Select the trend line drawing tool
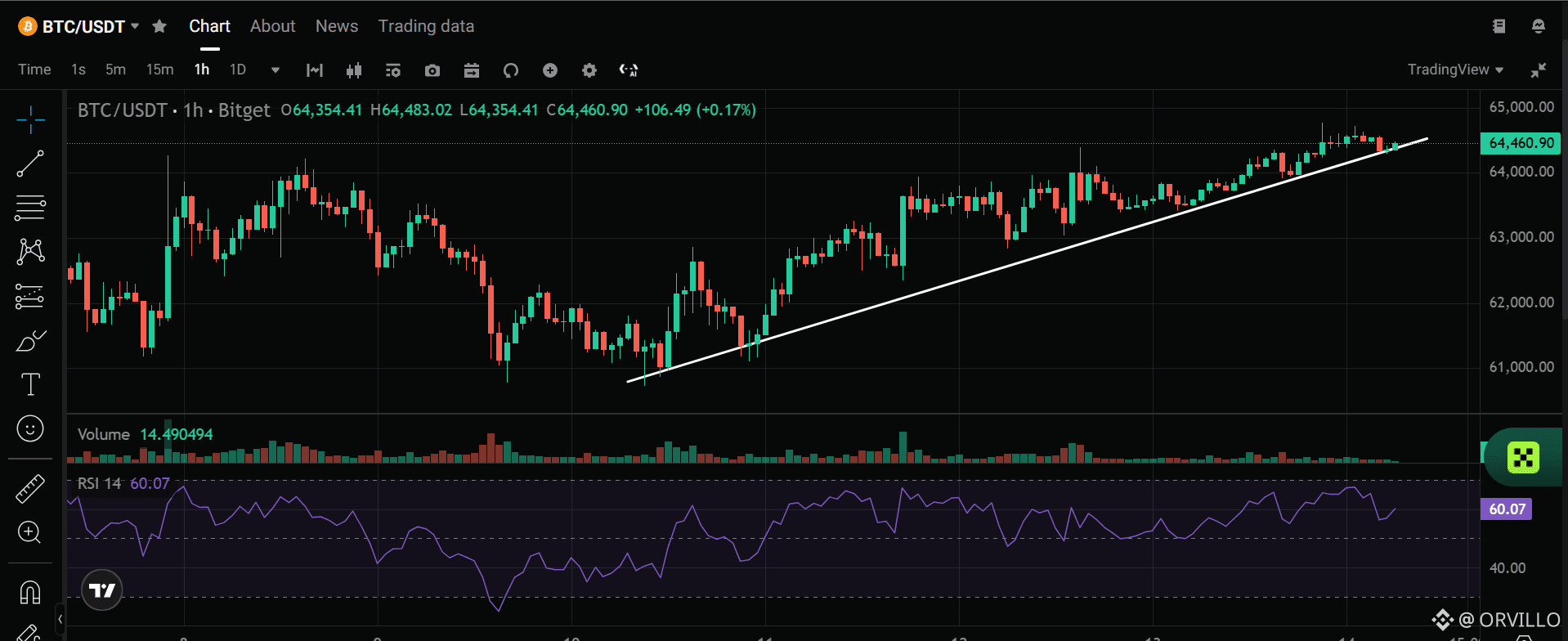Screen dimensions: 1568x641 [x=30, y=164]
